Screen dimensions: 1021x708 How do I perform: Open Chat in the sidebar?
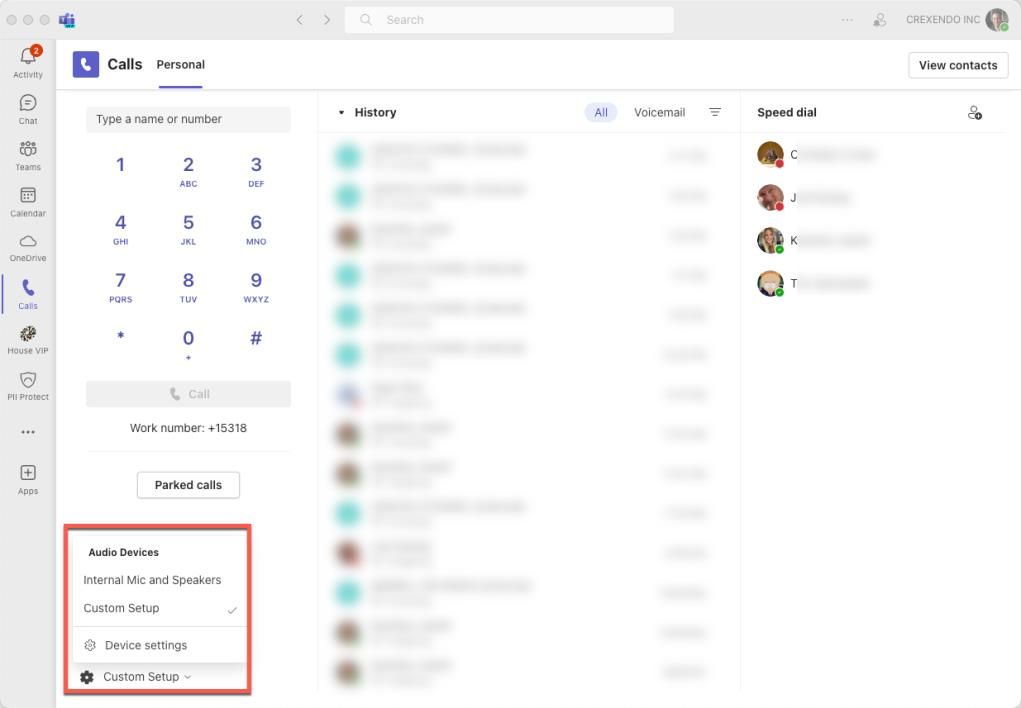pyautogui.click(x=28, y=109)
